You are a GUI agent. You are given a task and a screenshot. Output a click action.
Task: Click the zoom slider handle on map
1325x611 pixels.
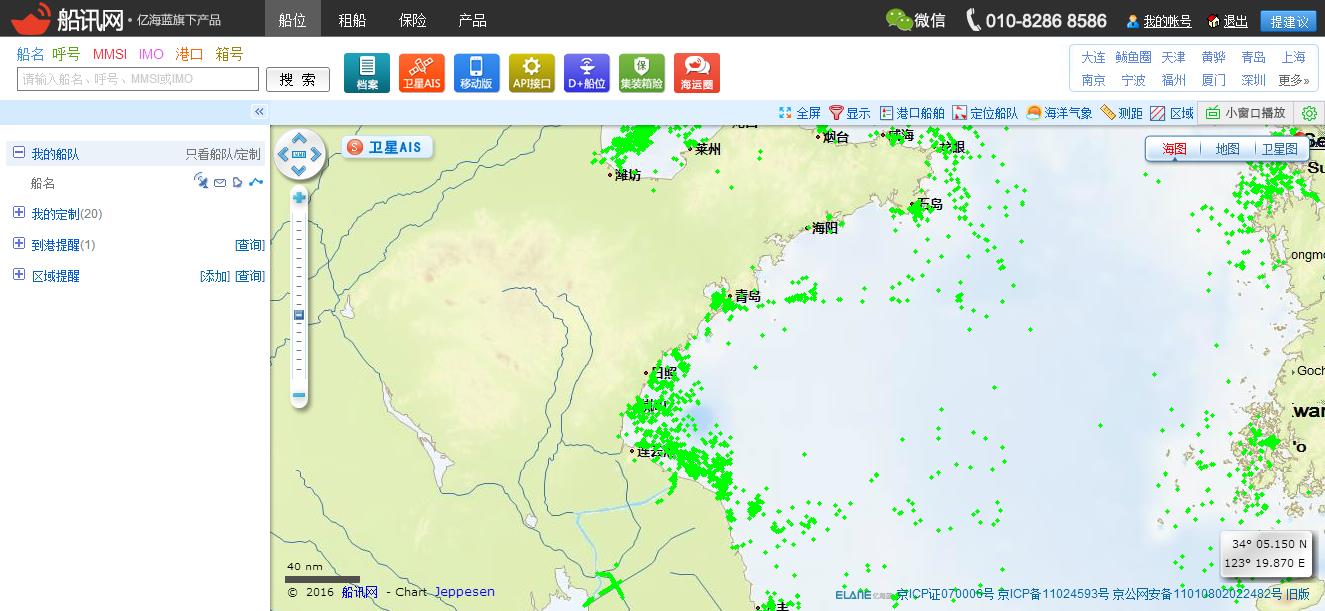tap(298, 315)
